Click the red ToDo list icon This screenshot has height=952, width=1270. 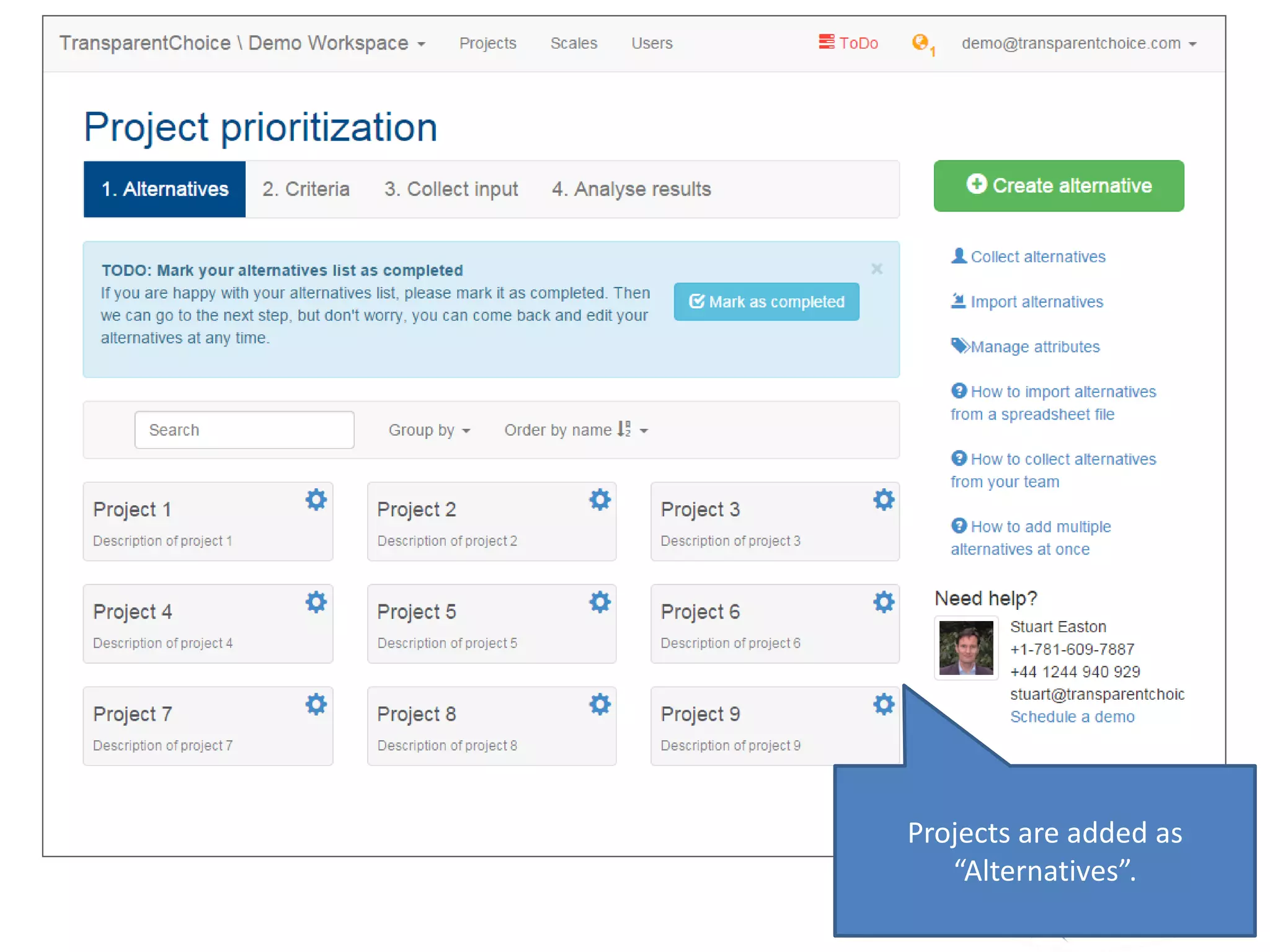click(826, 42)
